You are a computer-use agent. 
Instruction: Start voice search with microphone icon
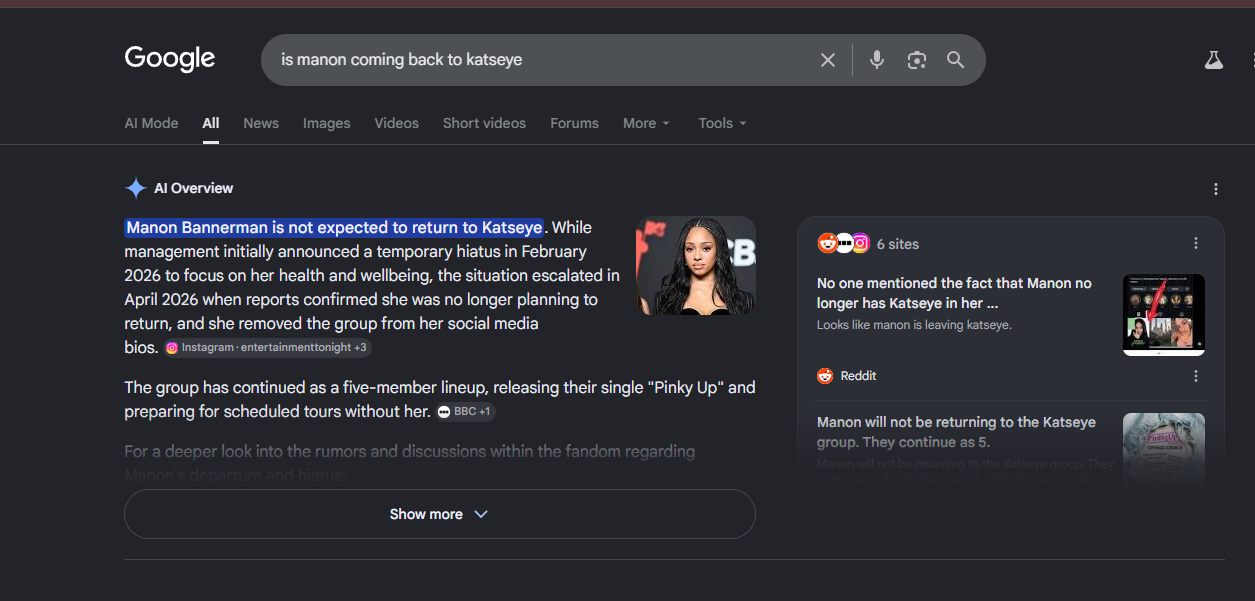877,60
